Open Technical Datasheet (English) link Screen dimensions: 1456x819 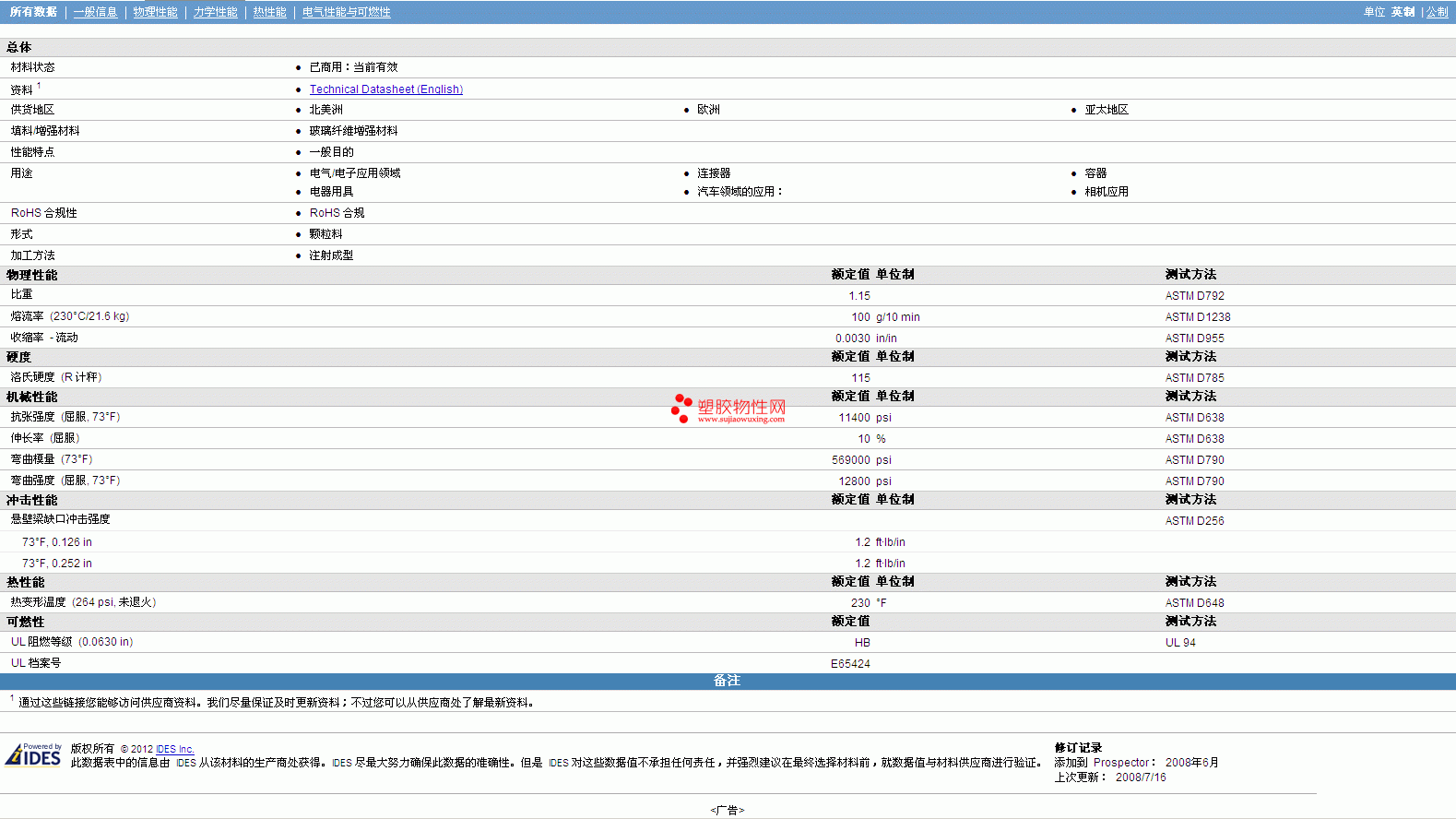(386, 89)
